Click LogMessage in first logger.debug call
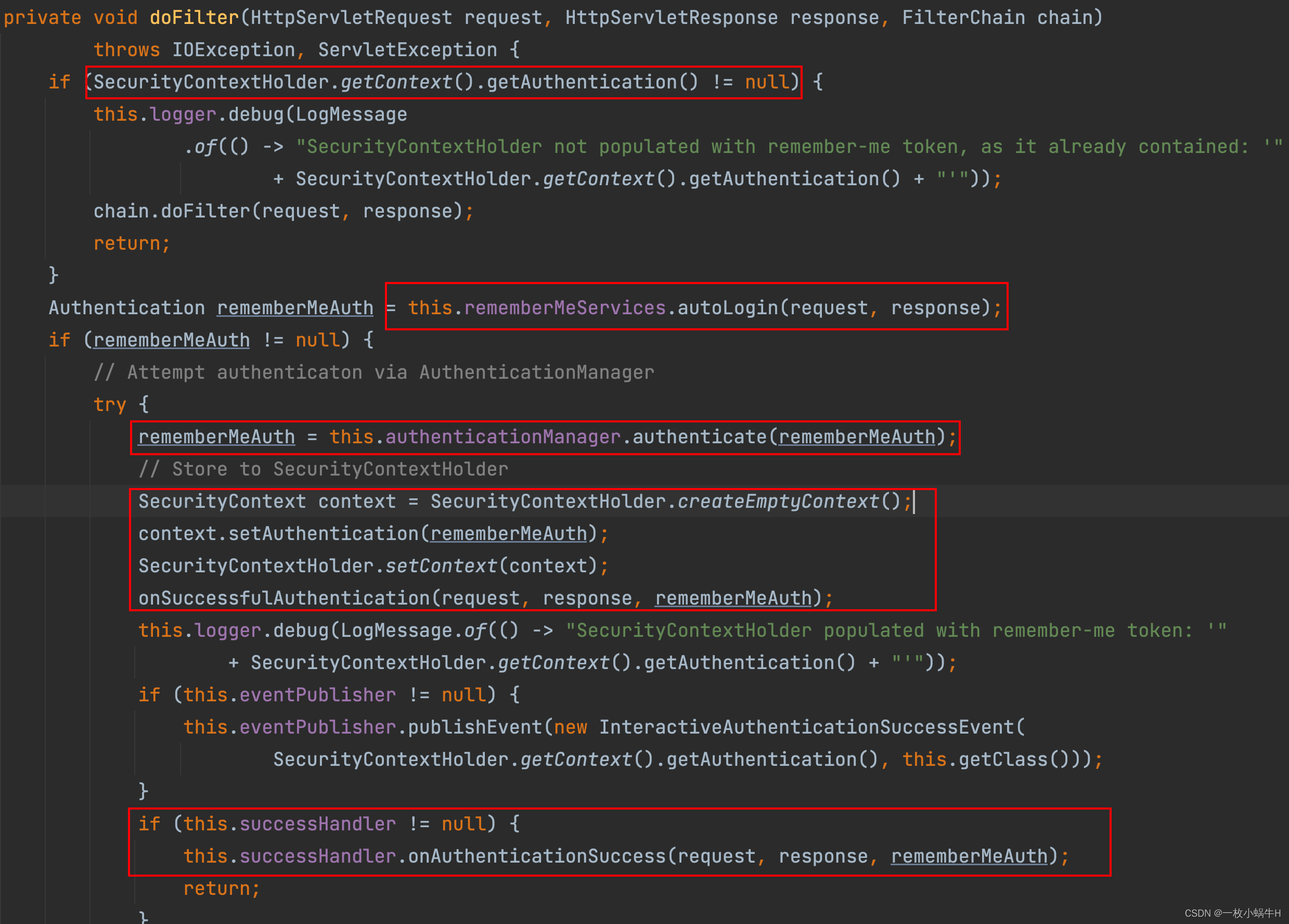Screen dimensions: 1289x924 [351, 115]
